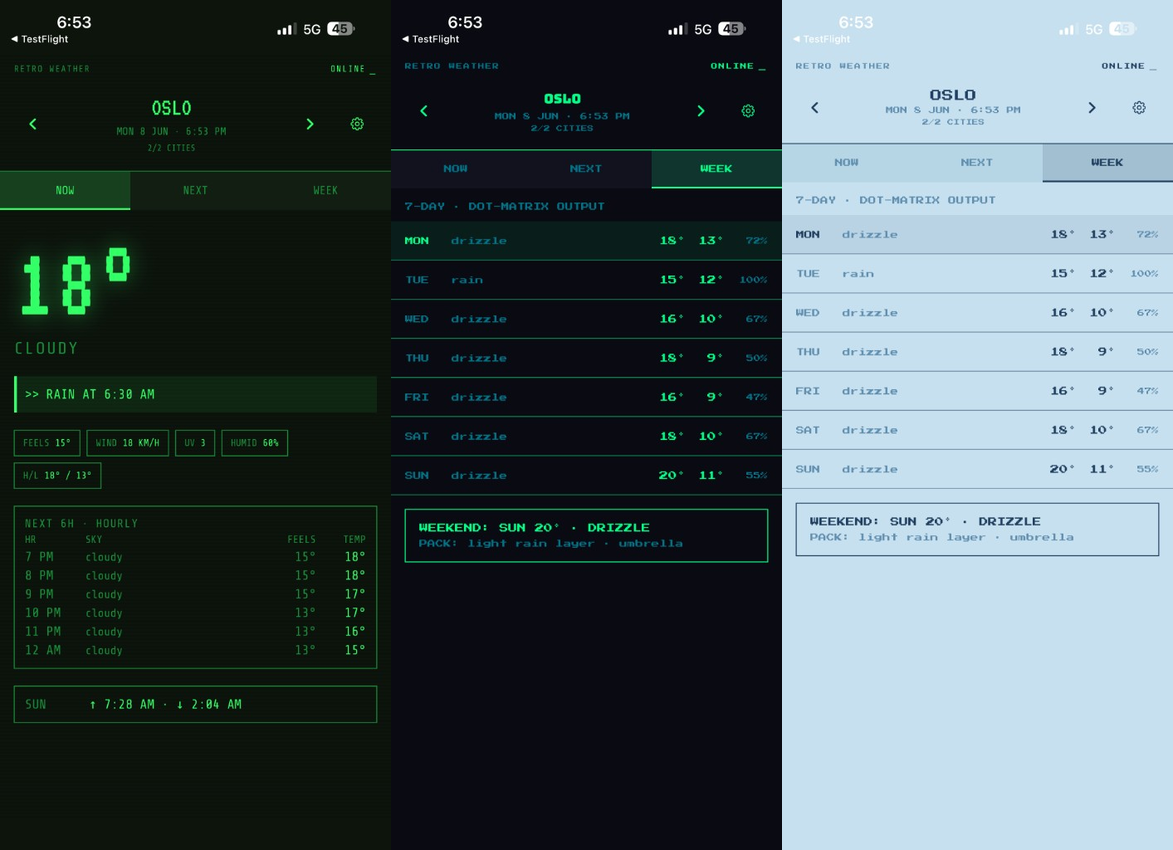Go to next city in green screen
The width and height of the screenshot is (1173, 850).
pyautogui.click(x=310, y=124)
